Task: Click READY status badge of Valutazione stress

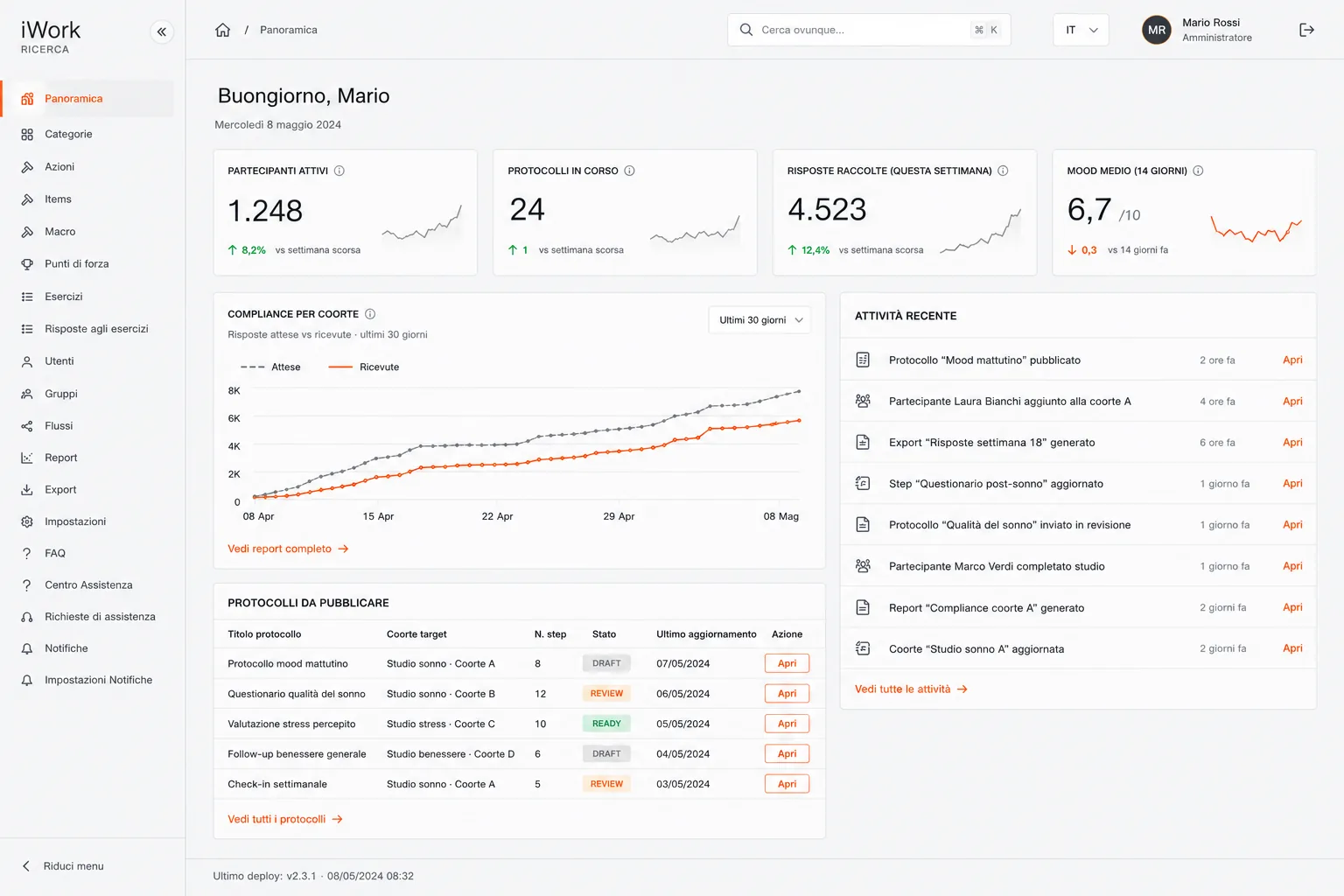Action: point(606,724)
